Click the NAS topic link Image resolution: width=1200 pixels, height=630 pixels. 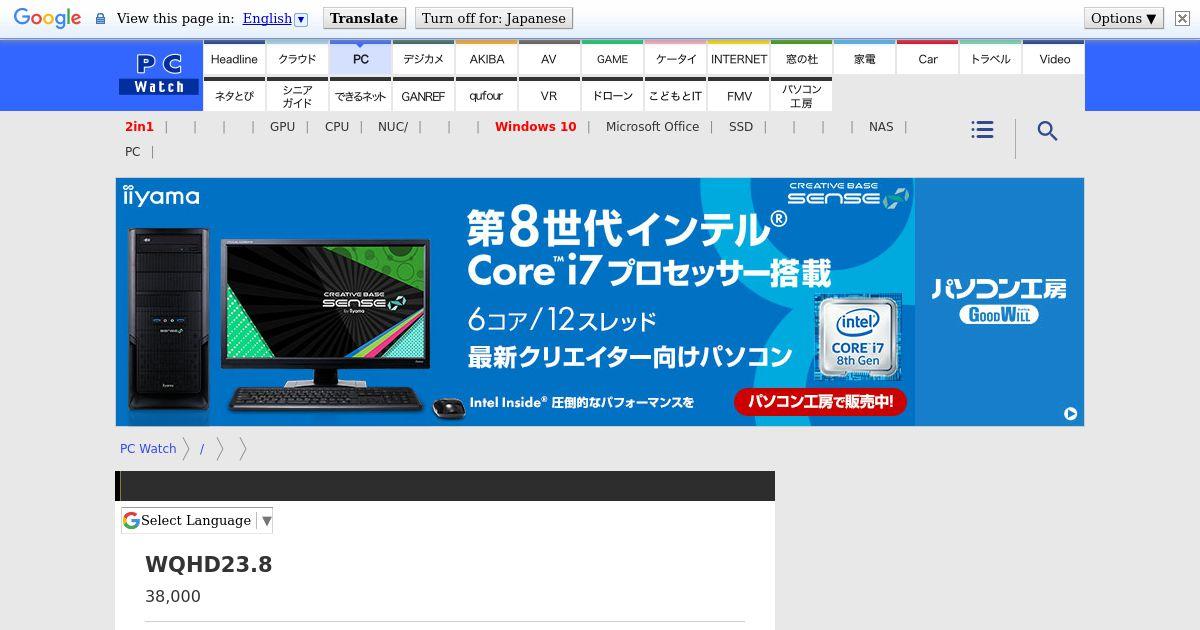click(881, 126)
